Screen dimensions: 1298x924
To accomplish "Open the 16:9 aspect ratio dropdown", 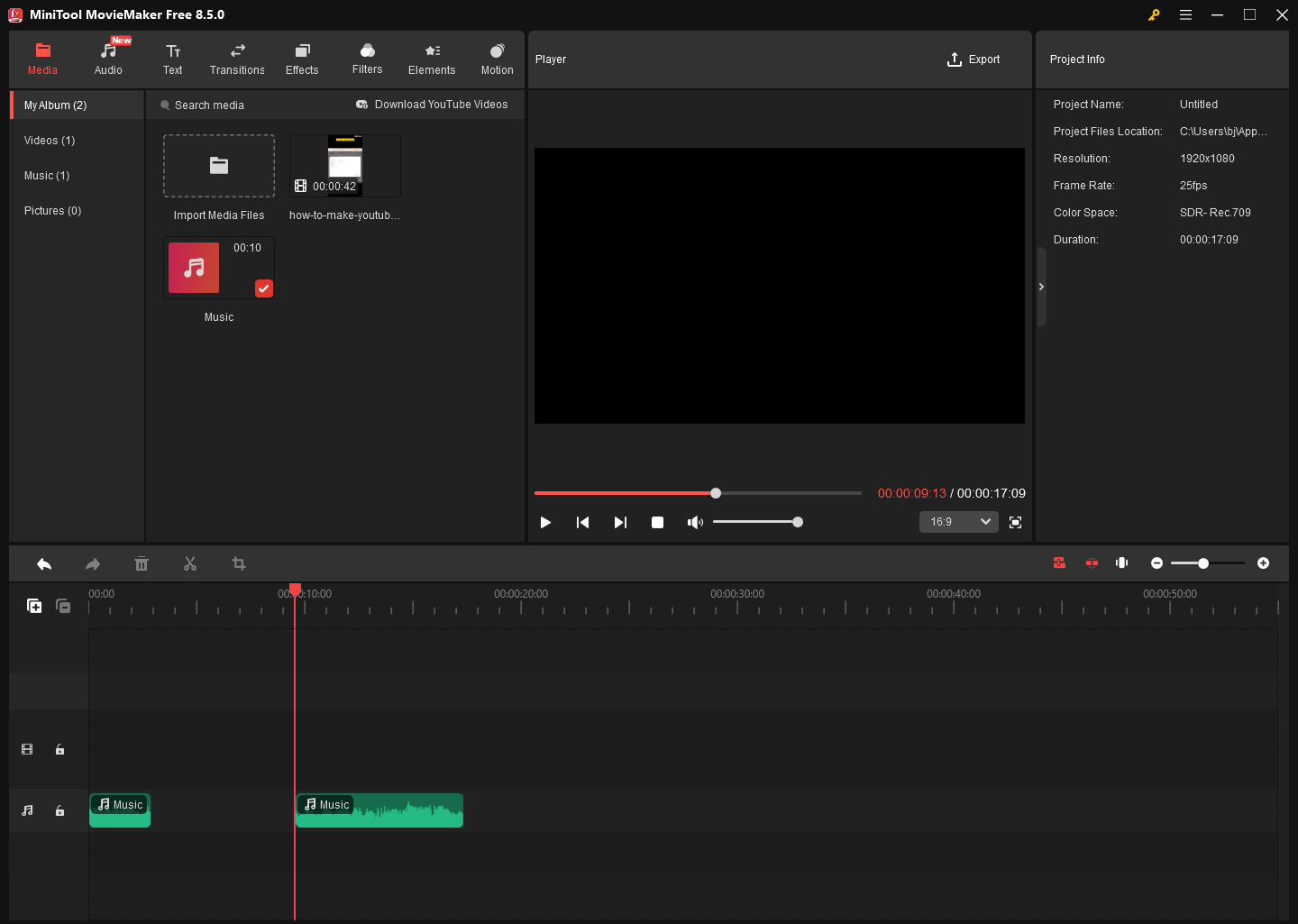I will pos(958,521).
